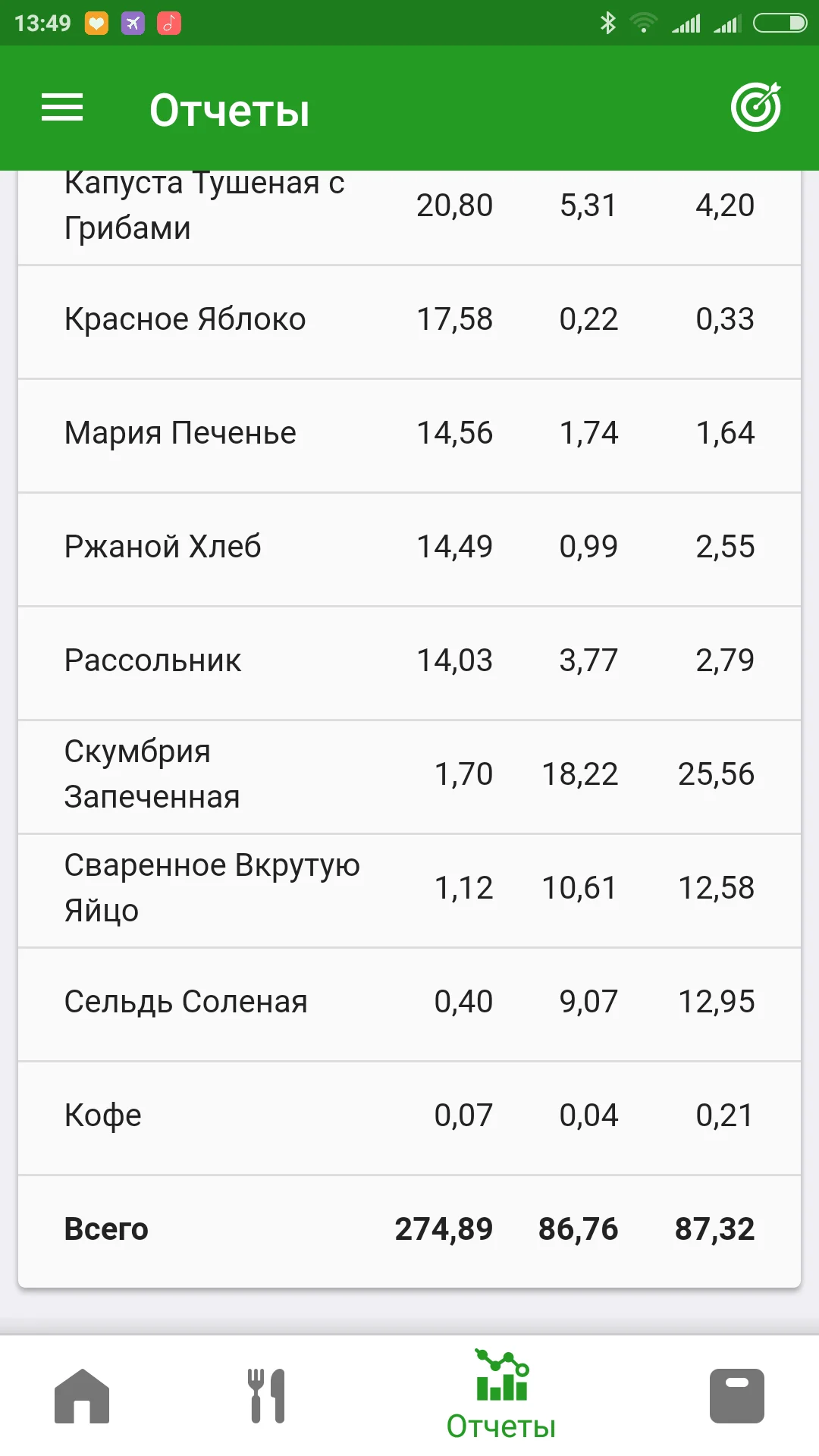Select the Отчеты reports tab
Screen dimensions: 819x1456
(x=500, y=1396)
